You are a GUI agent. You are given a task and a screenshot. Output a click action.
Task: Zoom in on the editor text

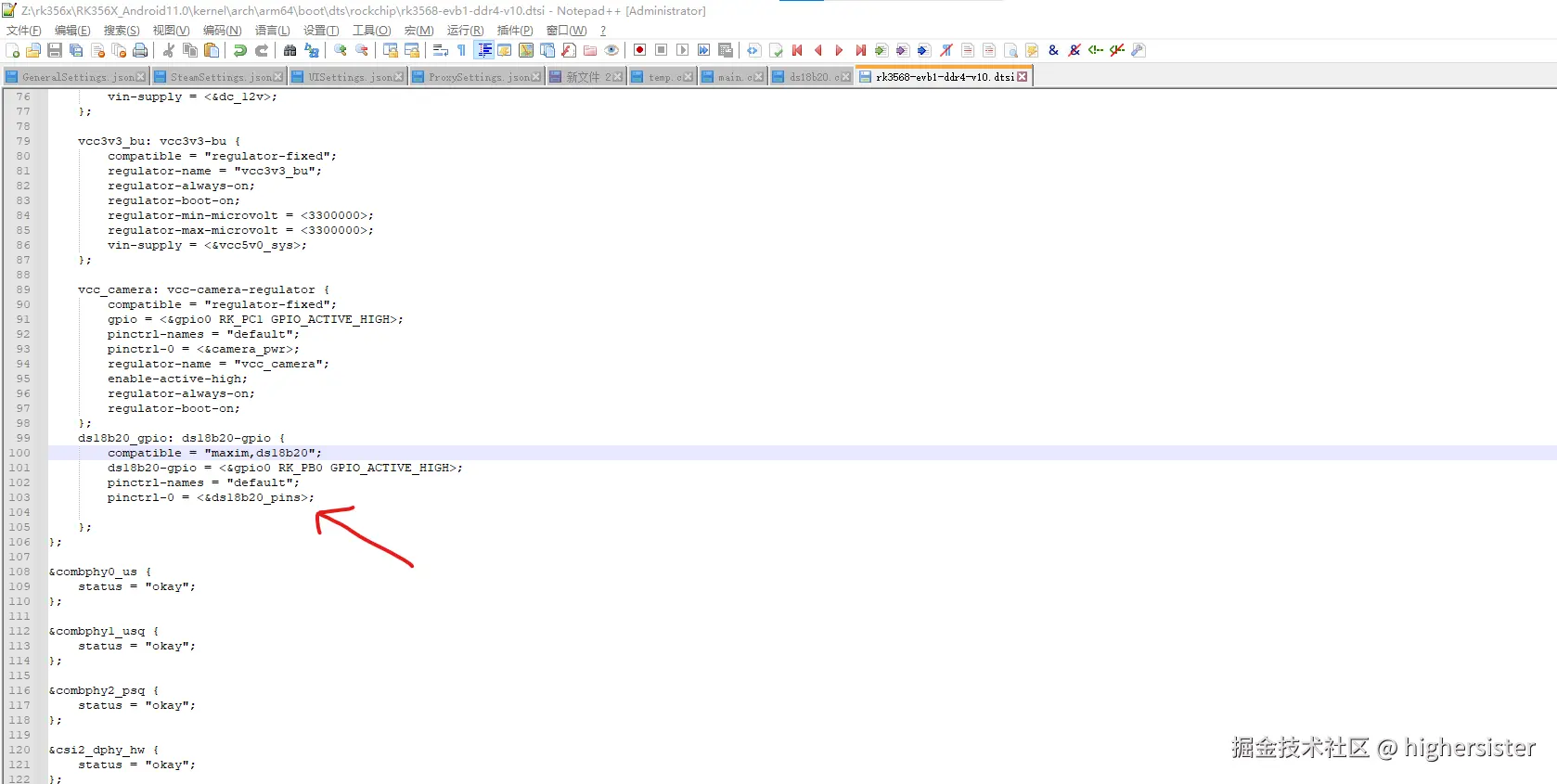341,50
